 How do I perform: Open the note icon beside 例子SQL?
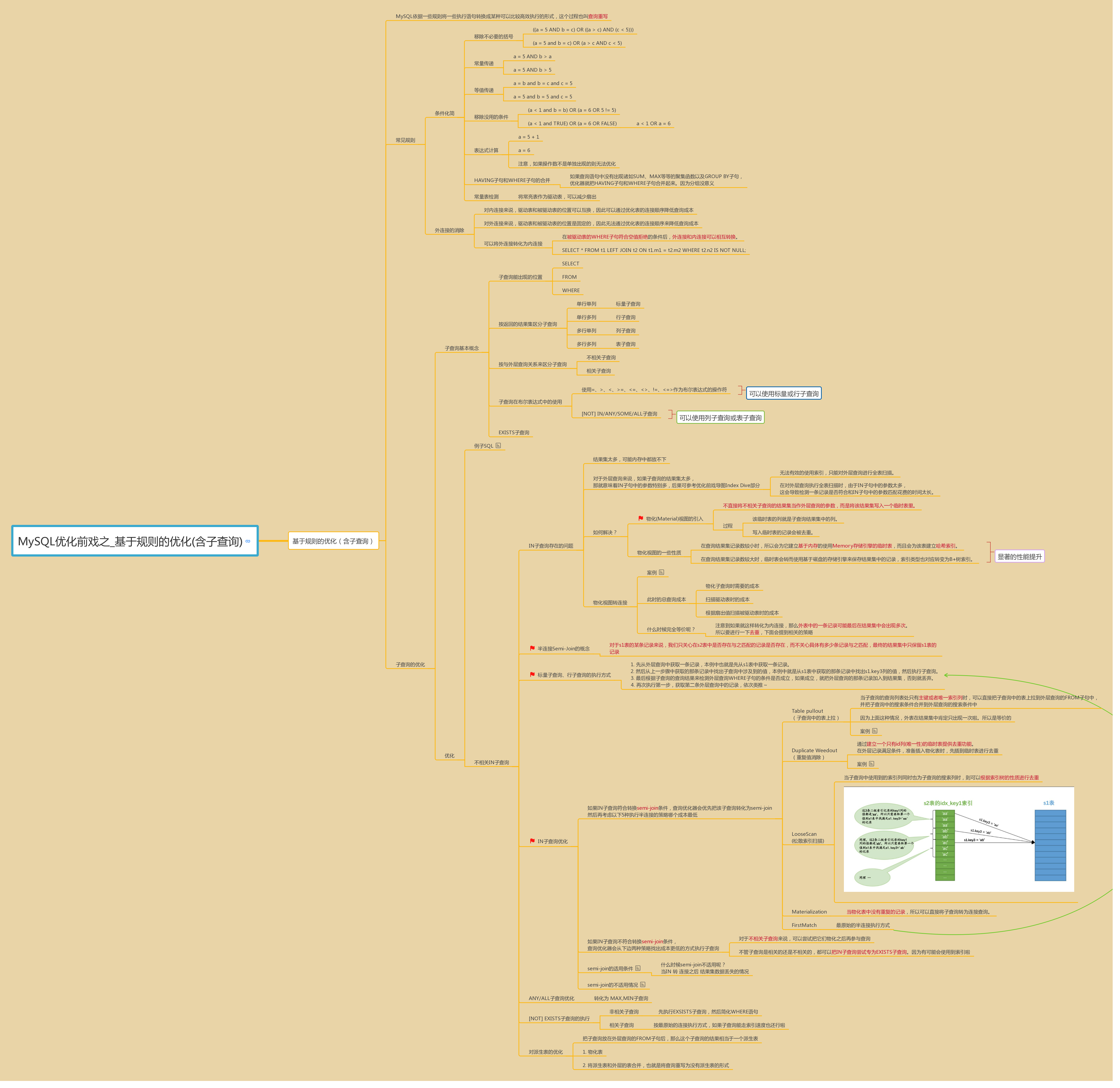pyautogui.click(x=502, y=449)
